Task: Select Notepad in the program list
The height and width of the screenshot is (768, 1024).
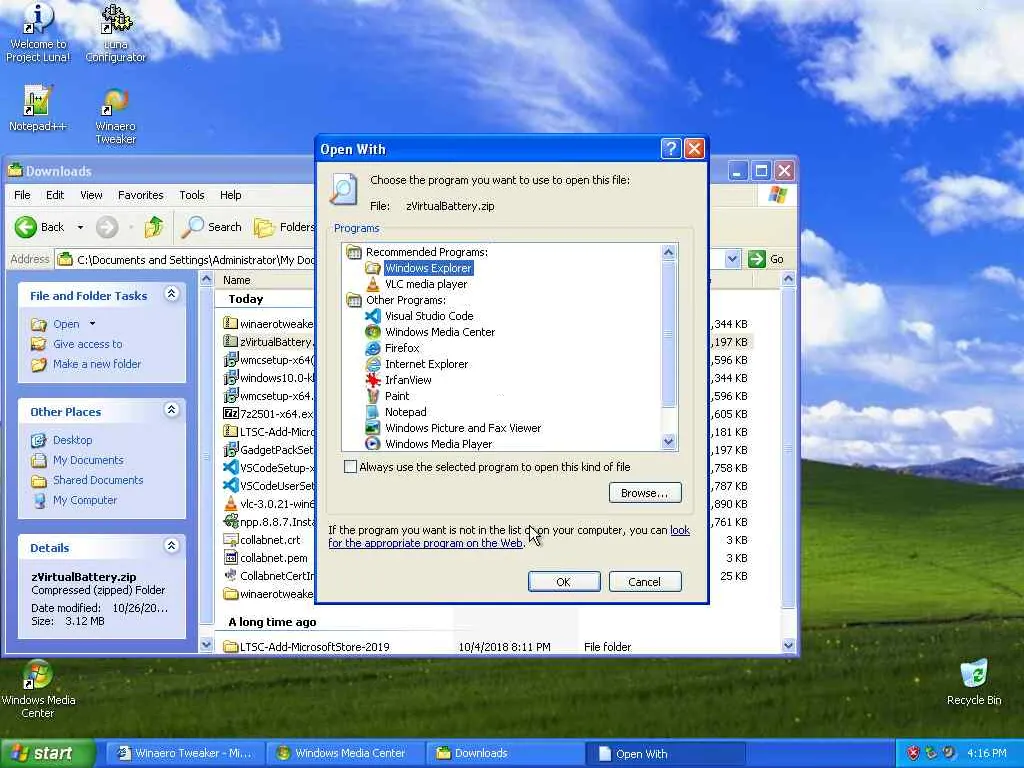Action: (405, 412)
